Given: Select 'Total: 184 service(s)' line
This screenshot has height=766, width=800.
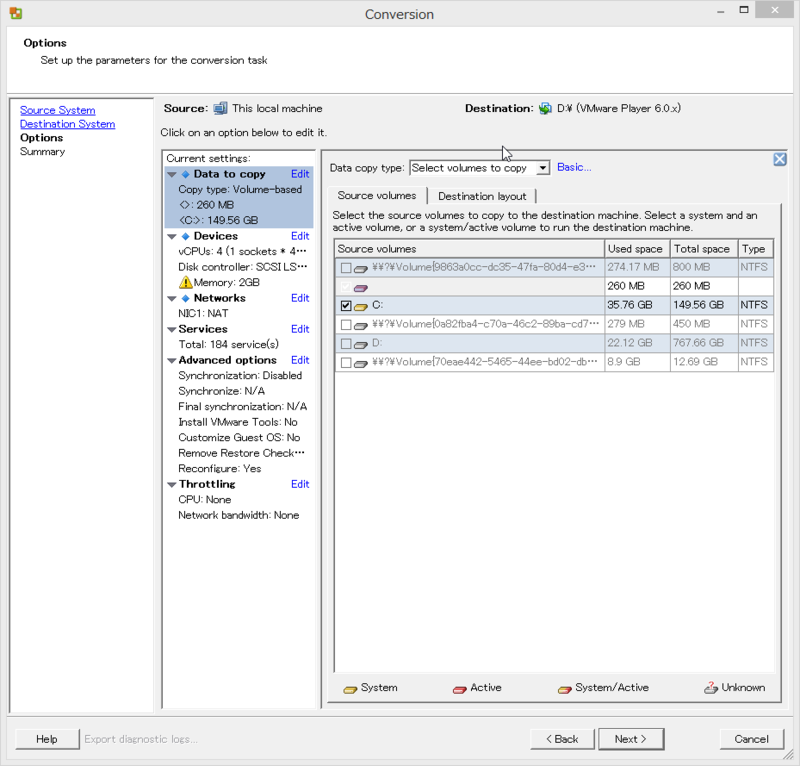Looking at the screenshot, I should (229, 344).
